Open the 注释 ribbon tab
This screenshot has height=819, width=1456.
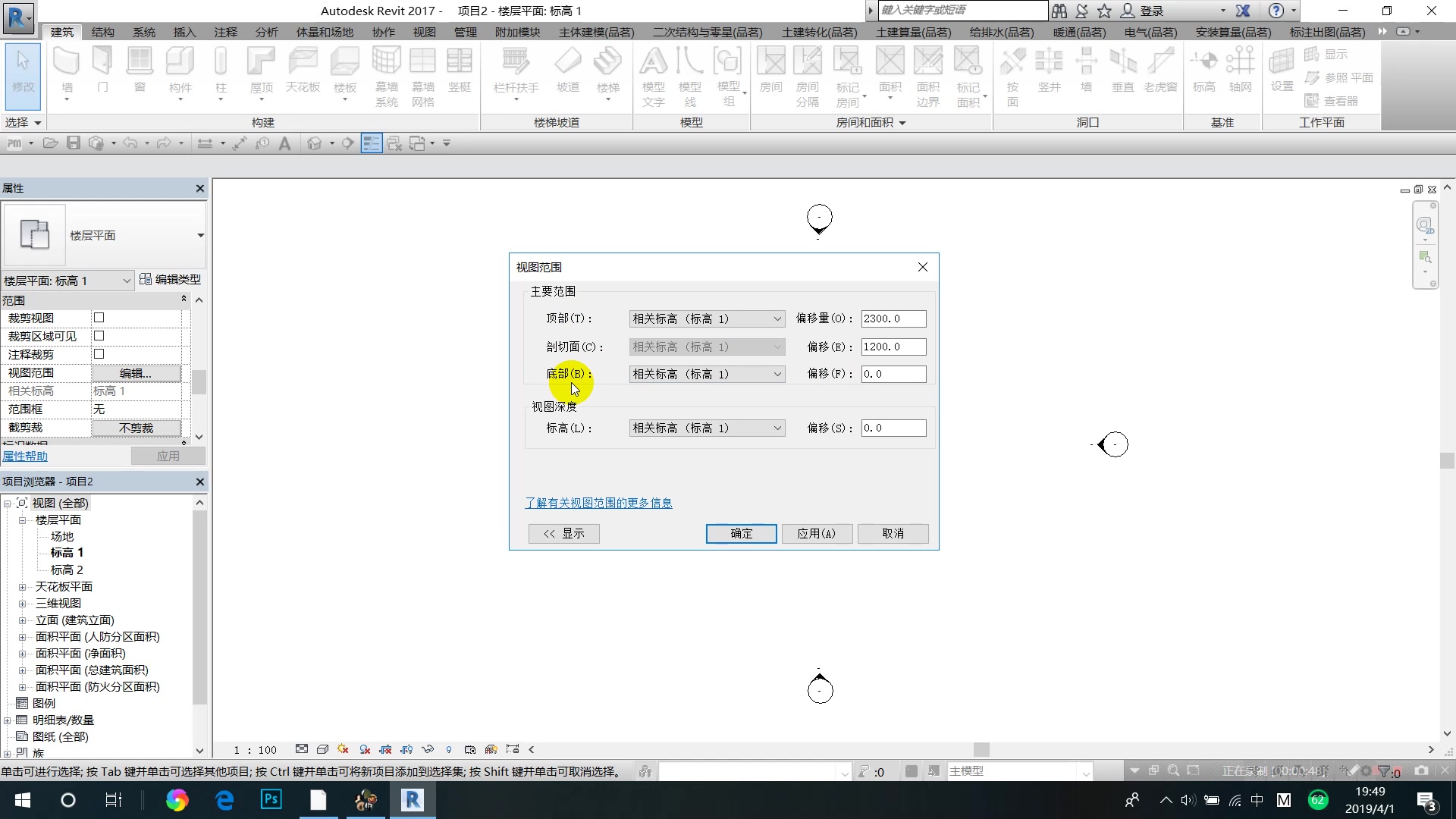tap(225, 32)
